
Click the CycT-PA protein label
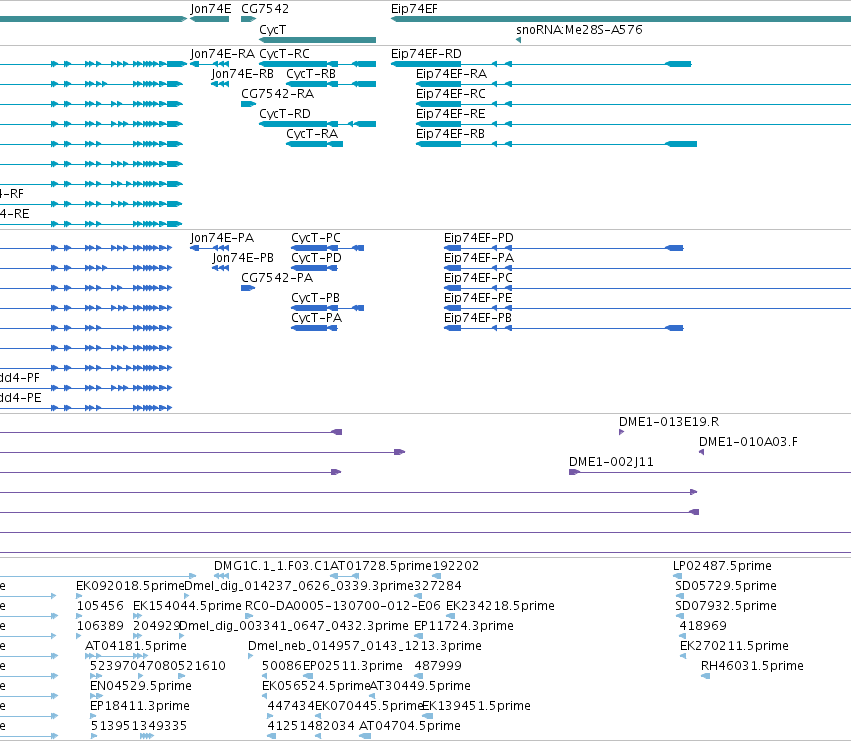click(316, 319)
